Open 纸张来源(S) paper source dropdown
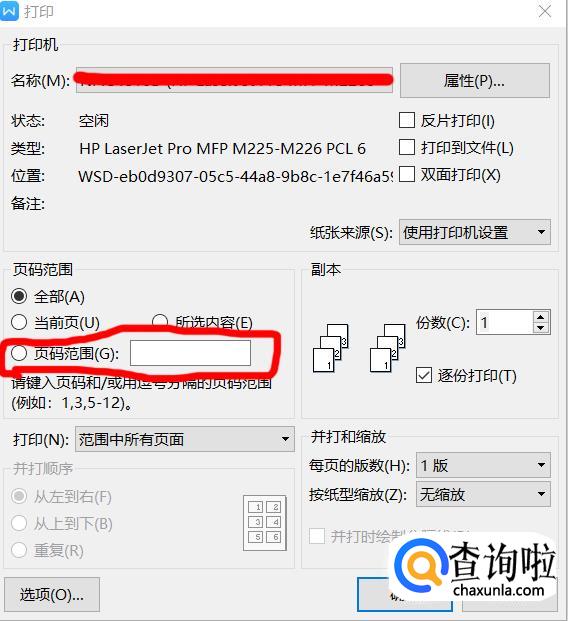Viewport: 568px width, 621px height. point(475,232)
